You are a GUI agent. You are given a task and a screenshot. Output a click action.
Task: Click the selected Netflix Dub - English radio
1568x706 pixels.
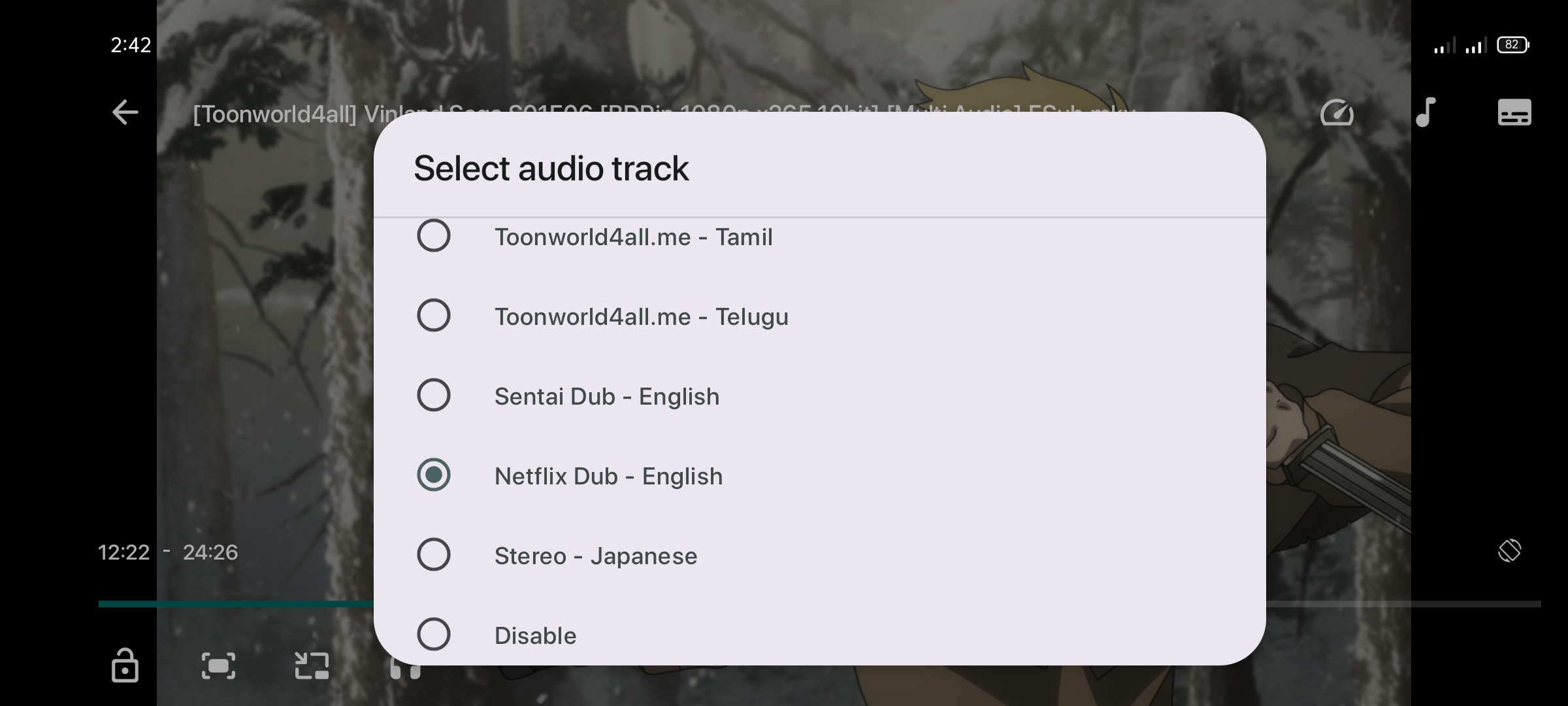pos(434,475)
